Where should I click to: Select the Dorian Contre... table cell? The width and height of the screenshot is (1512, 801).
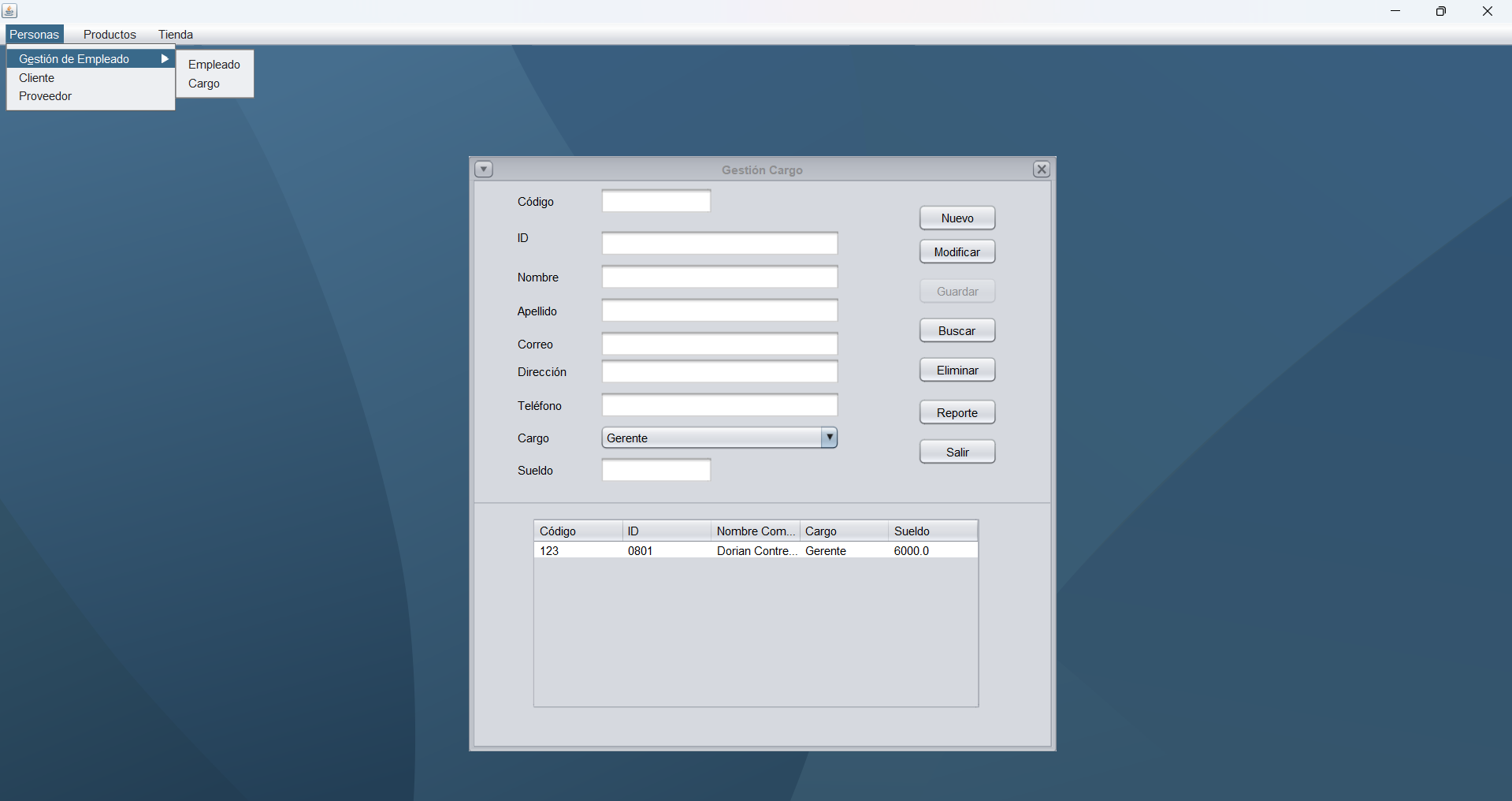tap(756, 551)
